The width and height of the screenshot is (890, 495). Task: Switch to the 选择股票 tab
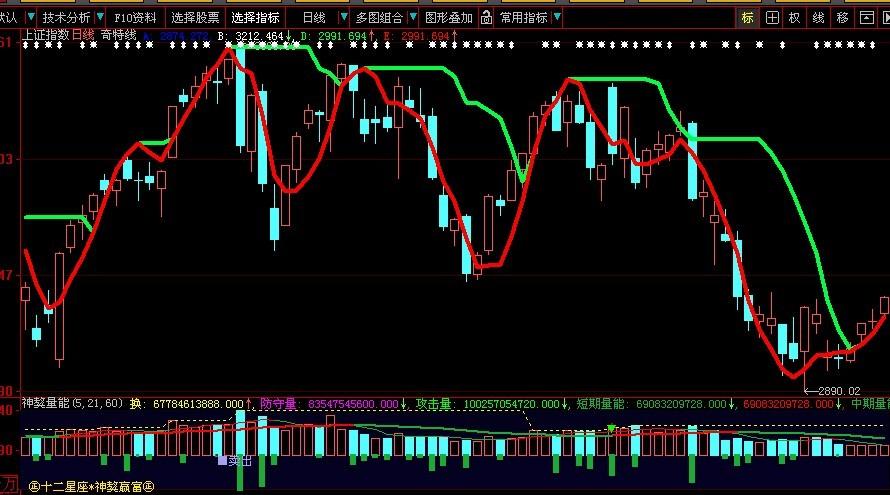click(x=195, y=18)
